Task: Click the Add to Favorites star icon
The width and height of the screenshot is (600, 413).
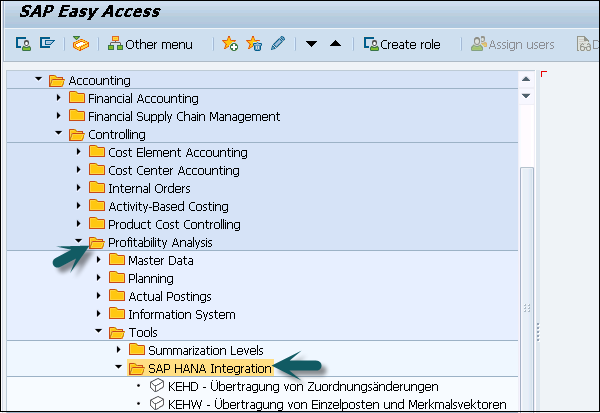Action: [230, 44]
